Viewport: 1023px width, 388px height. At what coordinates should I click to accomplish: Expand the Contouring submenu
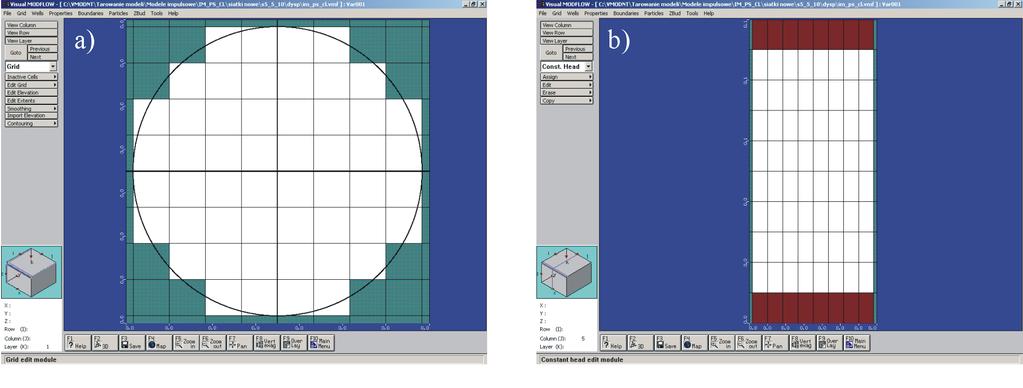(31, 123)
